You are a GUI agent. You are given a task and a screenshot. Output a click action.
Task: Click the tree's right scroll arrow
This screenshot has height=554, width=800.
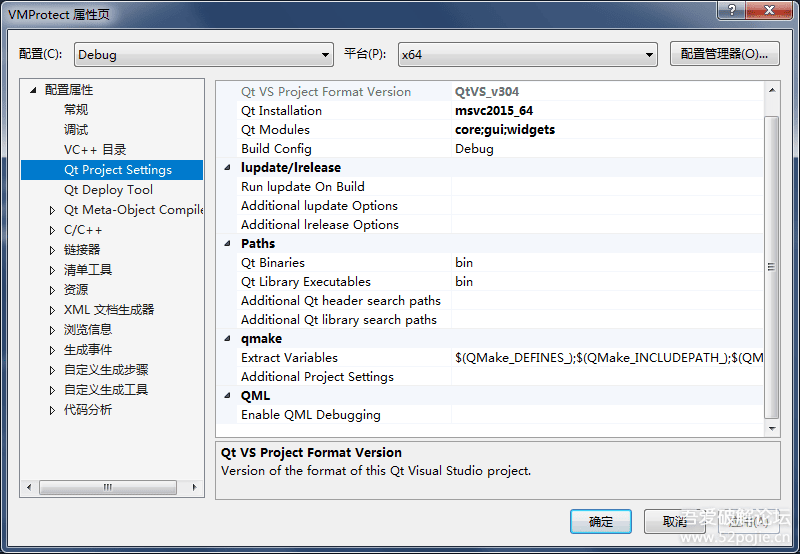pos(194,487)
